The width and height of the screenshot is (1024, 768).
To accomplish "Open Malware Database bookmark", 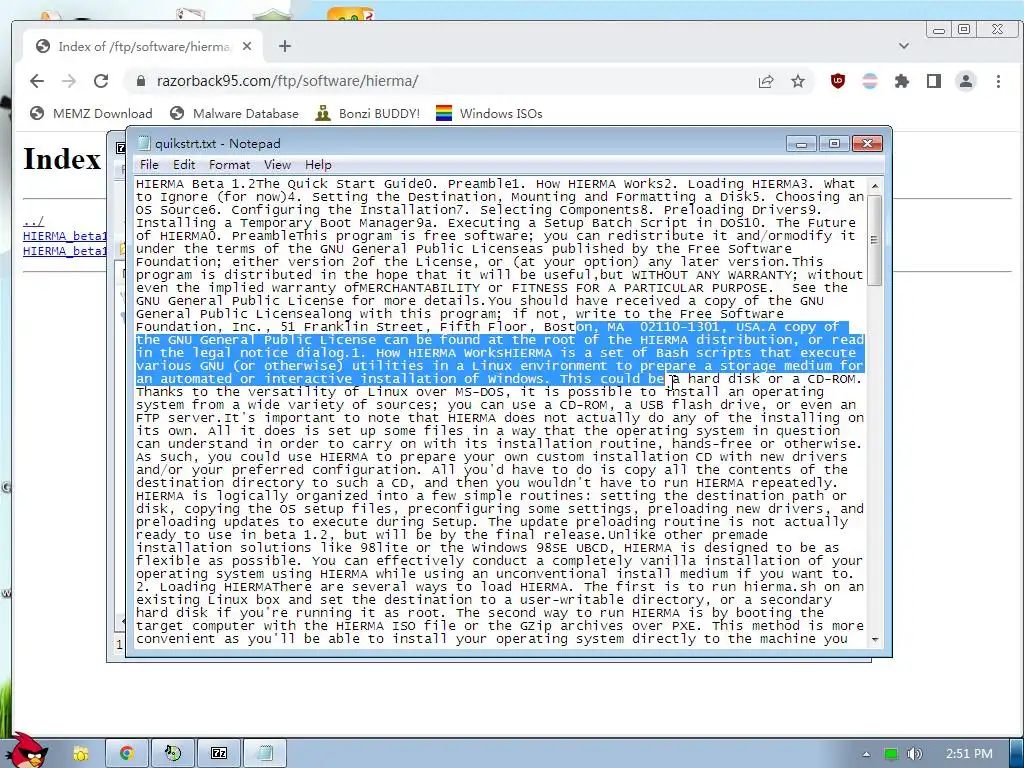I will [234, 114].
